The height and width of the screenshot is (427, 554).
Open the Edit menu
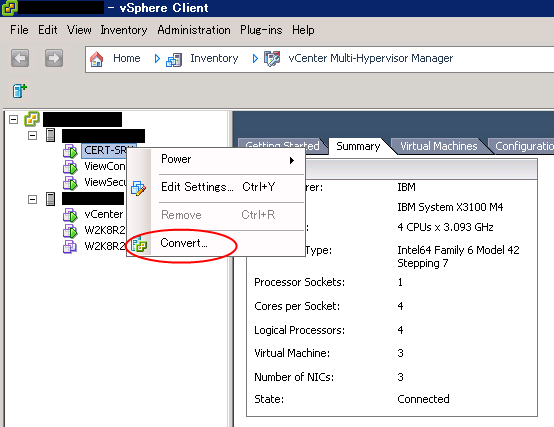click(x=48, y=30)
